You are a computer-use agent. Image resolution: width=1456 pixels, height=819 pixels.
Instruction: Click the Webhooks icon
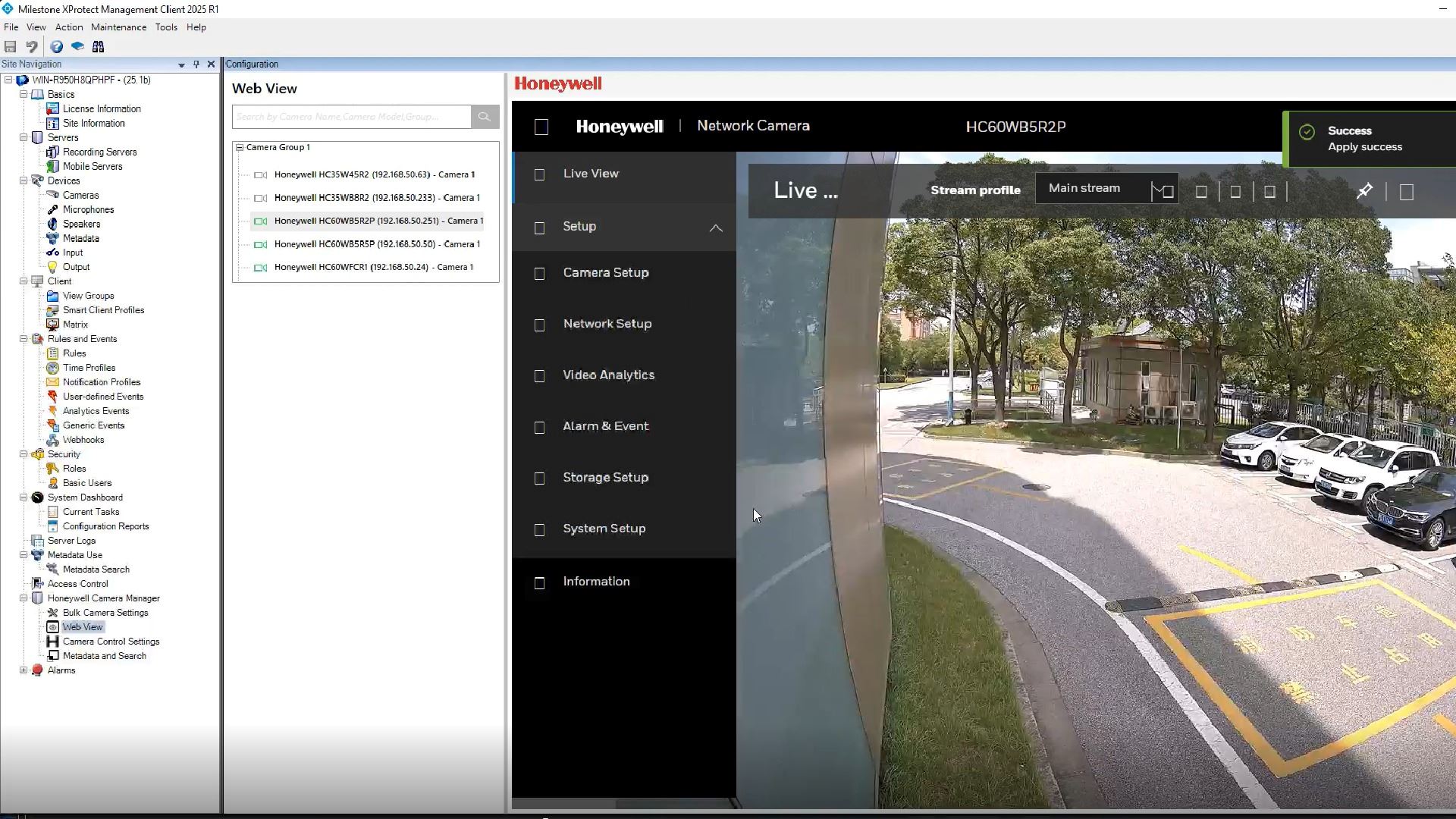click(x=52, y=440)
